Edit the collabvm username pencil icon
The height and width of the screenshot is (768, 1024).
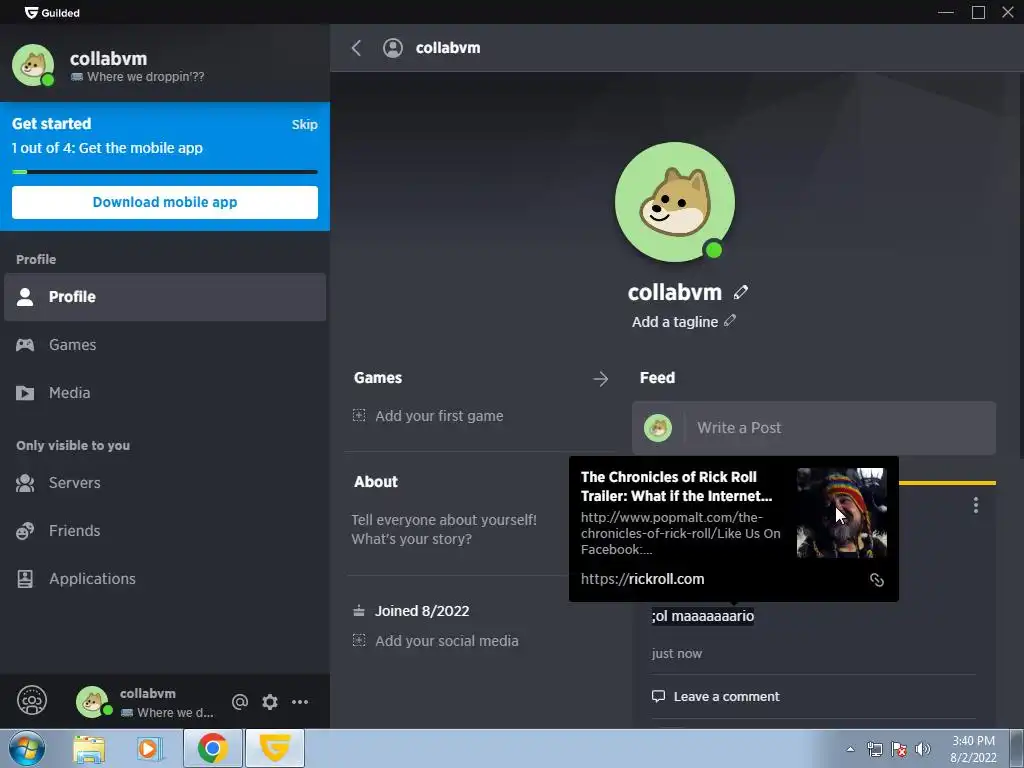741,293
